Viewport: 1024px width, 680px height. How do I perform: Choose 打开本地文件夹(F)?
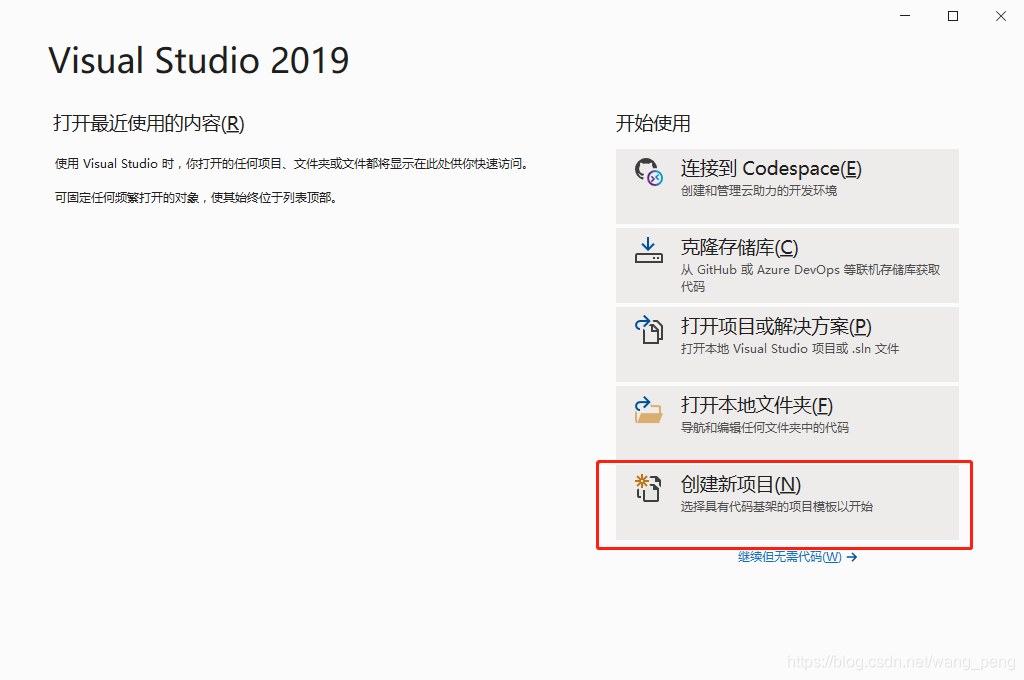(x=787, y=421)
